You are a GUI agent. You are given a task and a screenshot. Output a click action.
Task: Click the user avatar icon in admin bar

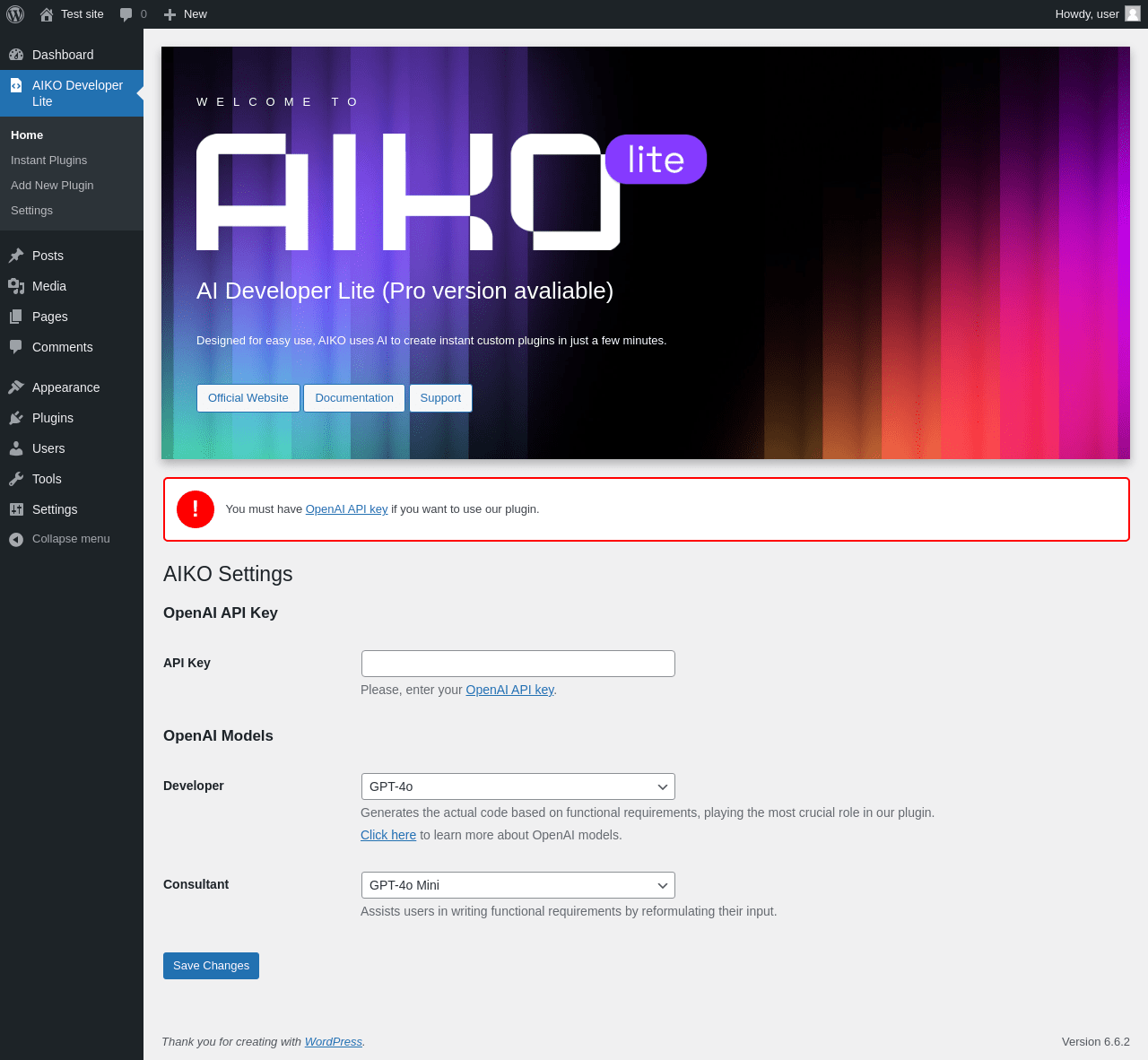coord(1133,13)
